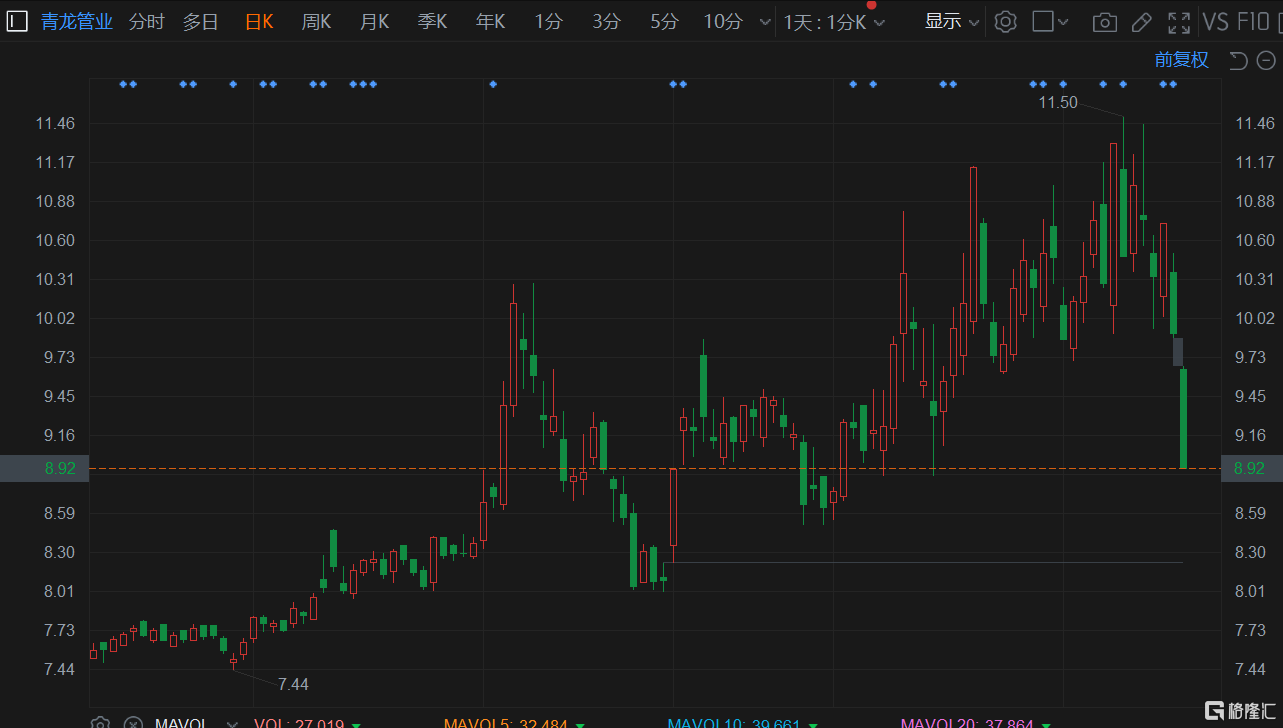Select the 季K quarterly candlestick tab

click(x=432, y=21)
